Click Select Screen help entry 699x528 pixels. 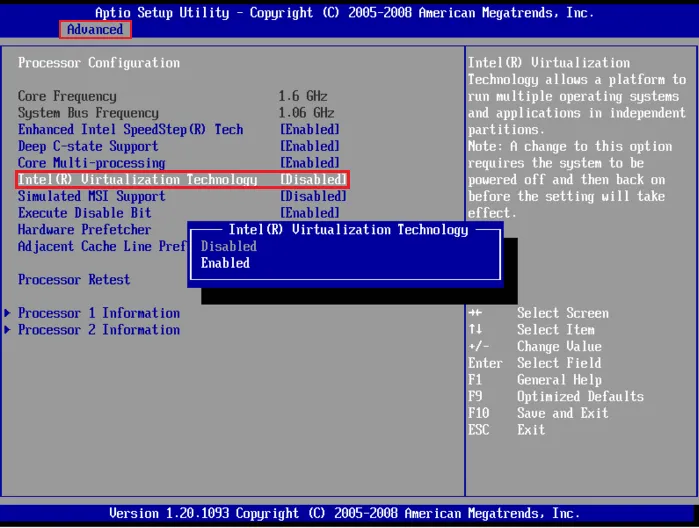pos(563,313)
